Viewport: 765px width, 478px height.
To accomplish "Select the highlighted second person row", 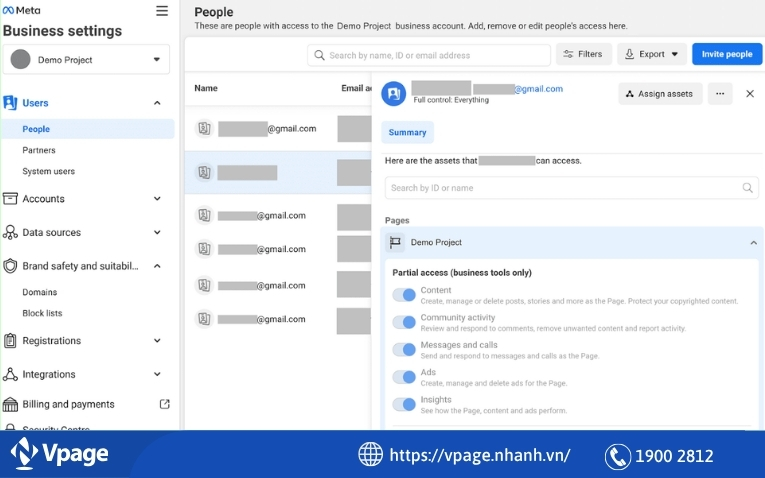I will pyautogui.click(x=278, y=172).
